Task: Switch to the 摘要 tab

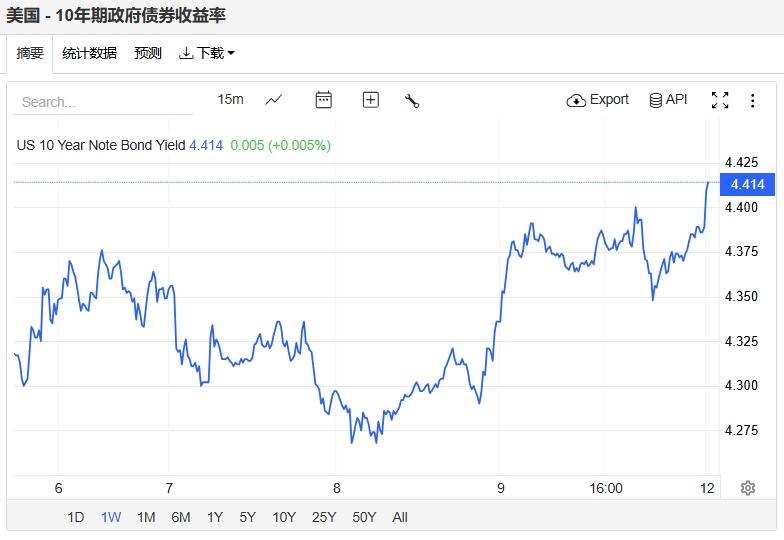Action: (x=30, y=53)
